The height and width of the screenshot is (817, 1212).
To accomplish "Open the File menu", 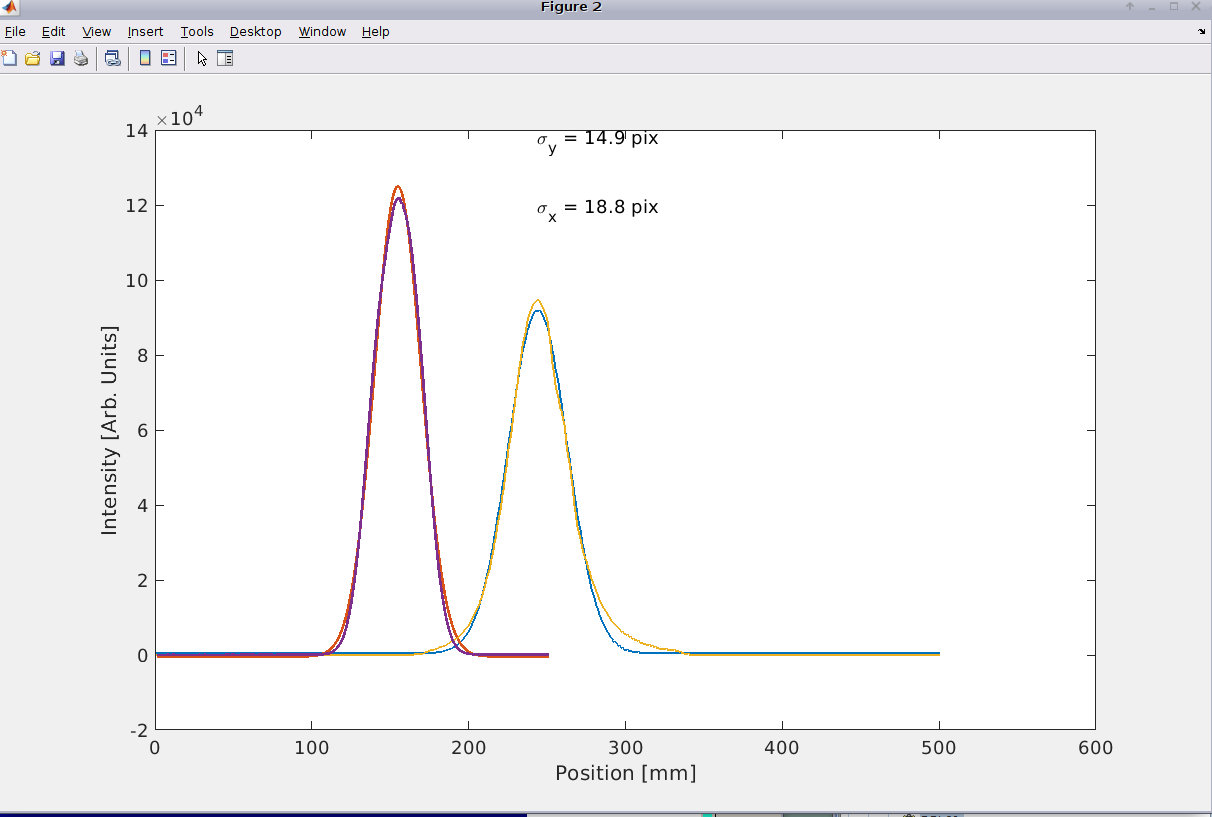I will click(15, 32).
